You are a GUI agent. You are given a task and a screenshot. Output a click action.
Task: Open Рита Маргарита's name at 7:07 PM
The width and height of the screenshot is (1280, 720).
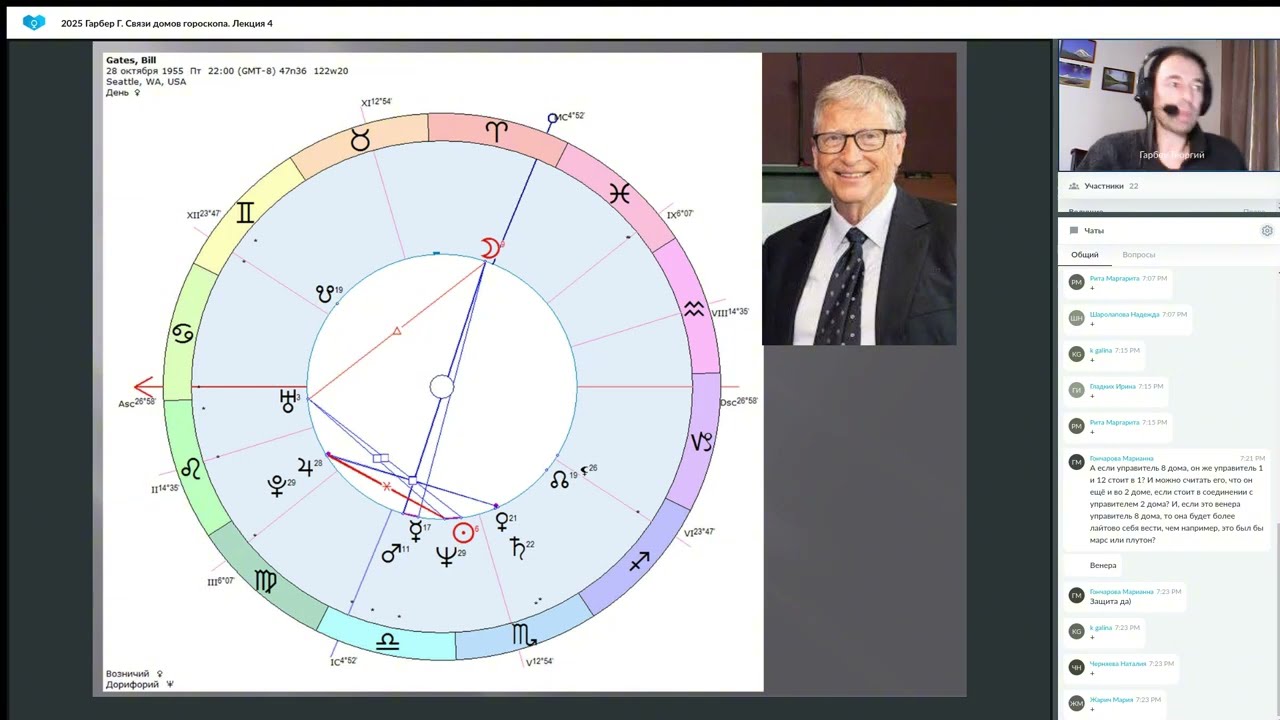coord(1114,278)
